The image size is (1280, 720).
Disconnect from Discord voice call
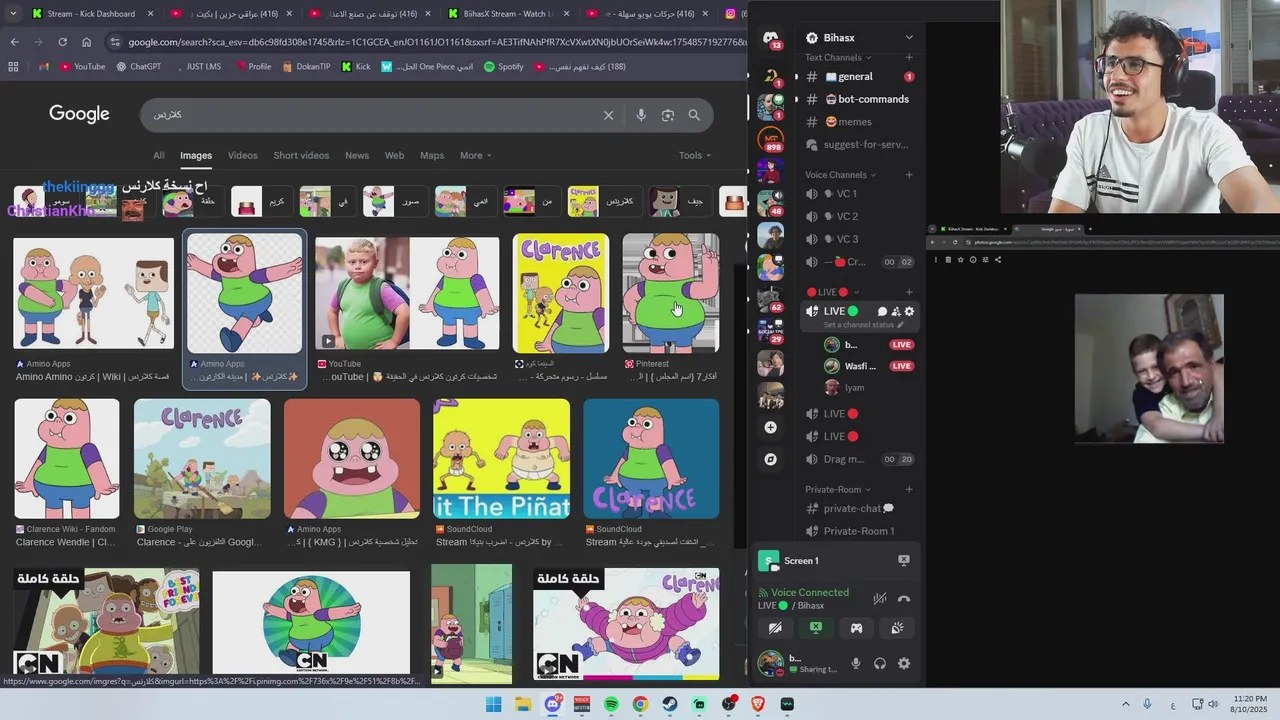[904, 599]
